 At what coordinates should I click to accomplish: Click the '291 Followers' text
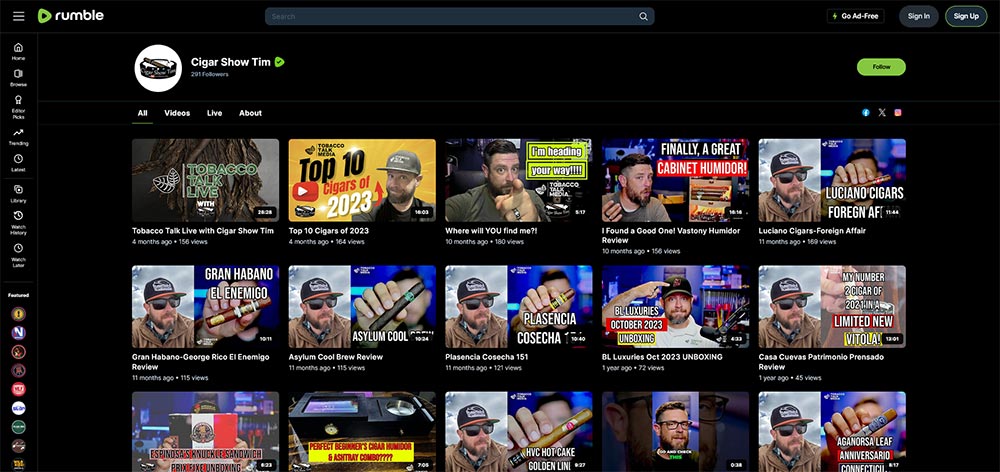coord(209,75)
